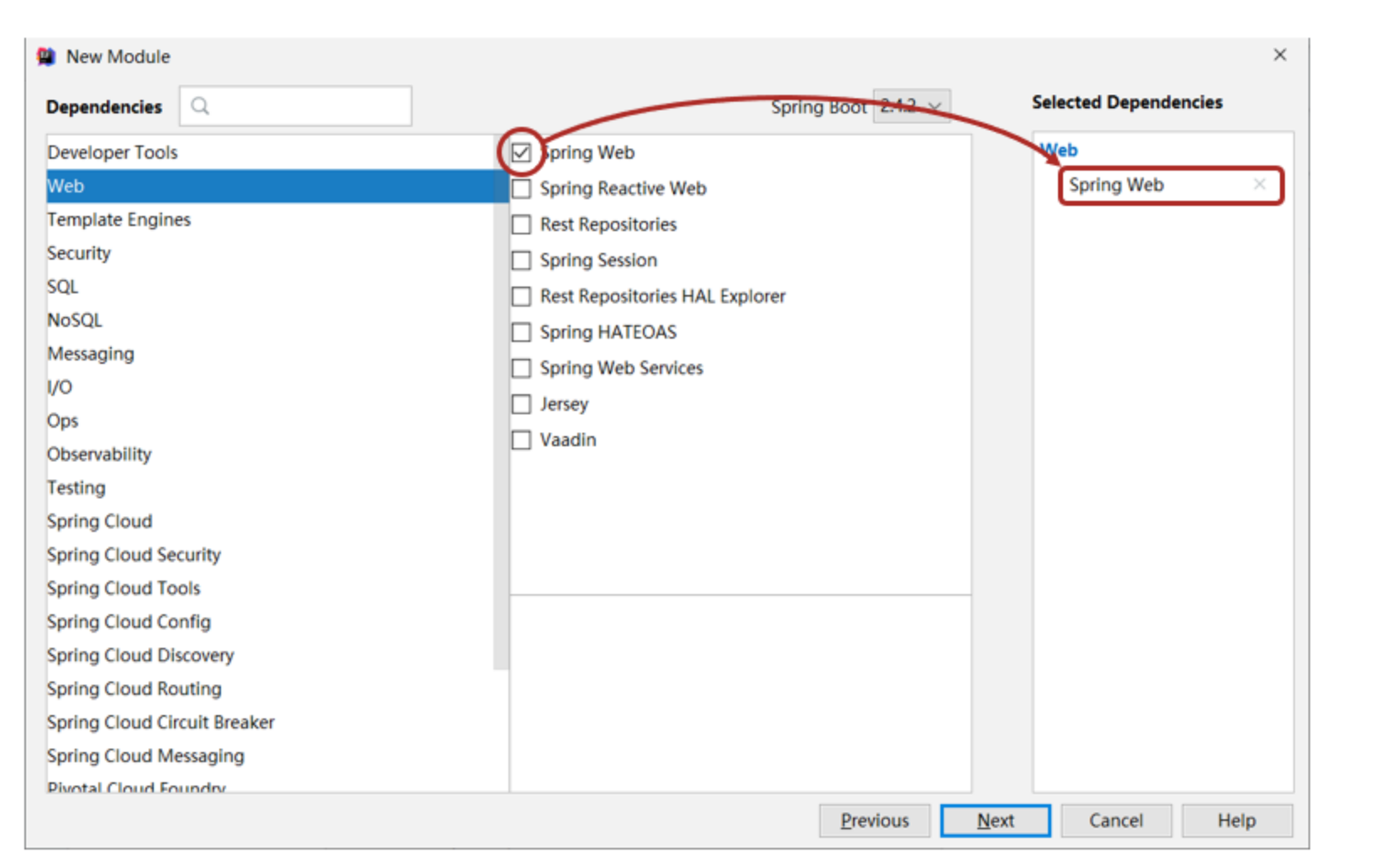Screen dimensions: 1374x868
Task: Select the SQL category
Action: (x=271, y=287)
